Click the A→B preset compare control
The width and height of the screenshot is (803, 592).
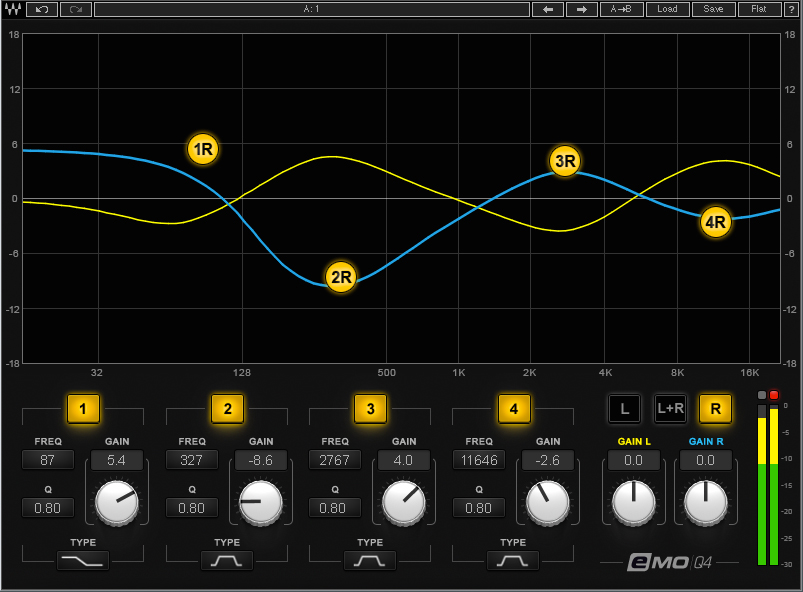621,9
